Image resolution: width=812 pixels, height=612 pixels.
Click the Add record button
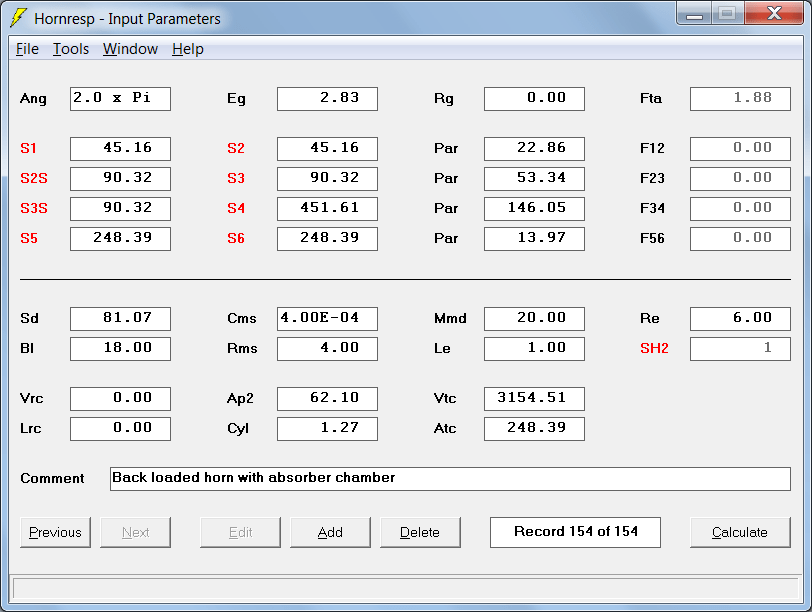[x=330, y=532]
